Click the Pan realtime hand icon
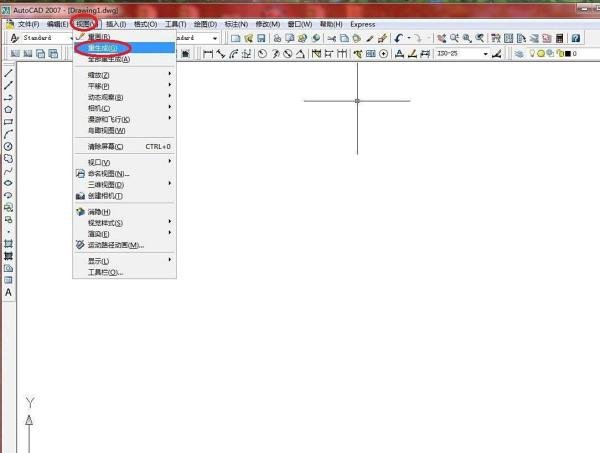The width and height of the screenshot is (600, 453). [x=442, y=38]
